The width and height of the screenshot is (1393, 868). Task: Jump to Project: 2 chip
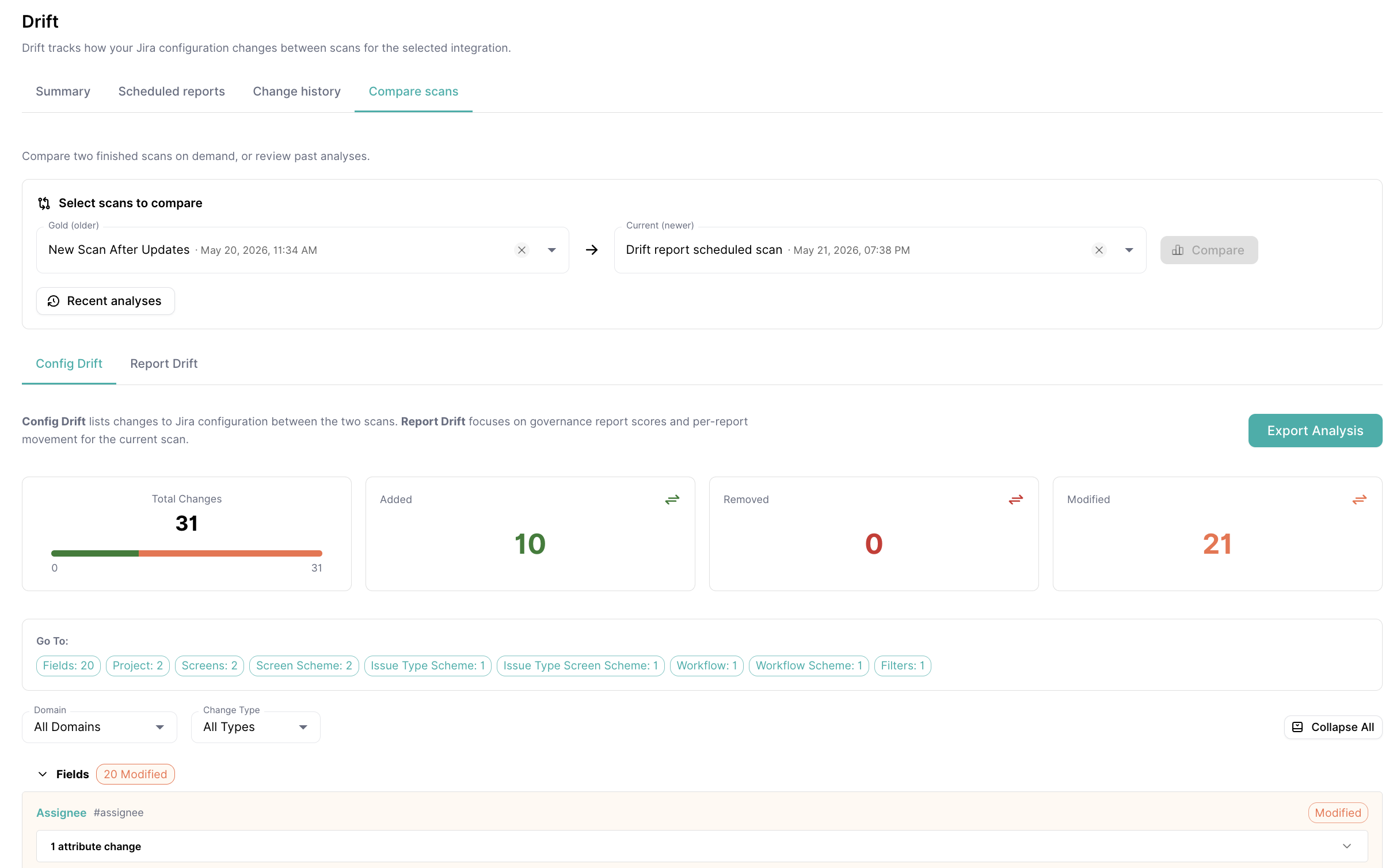tap(138, 666)
